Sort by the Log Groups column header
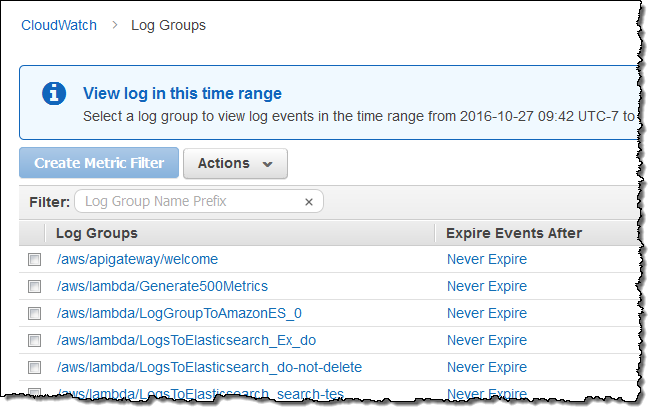 (97, 233)
